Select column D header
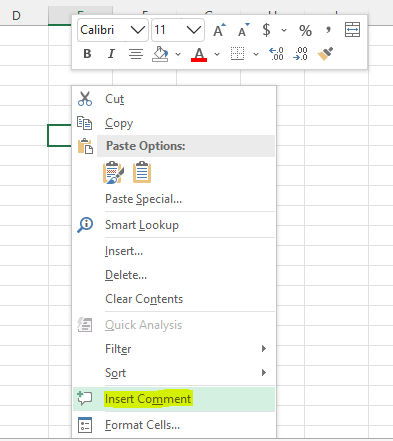 click(x=24, y=16)
